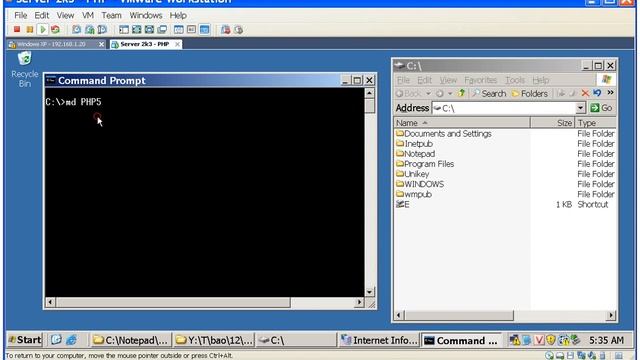Open the Tools menu in C:\ window
This screenshot has width=640, height=360.
(515, 80)
